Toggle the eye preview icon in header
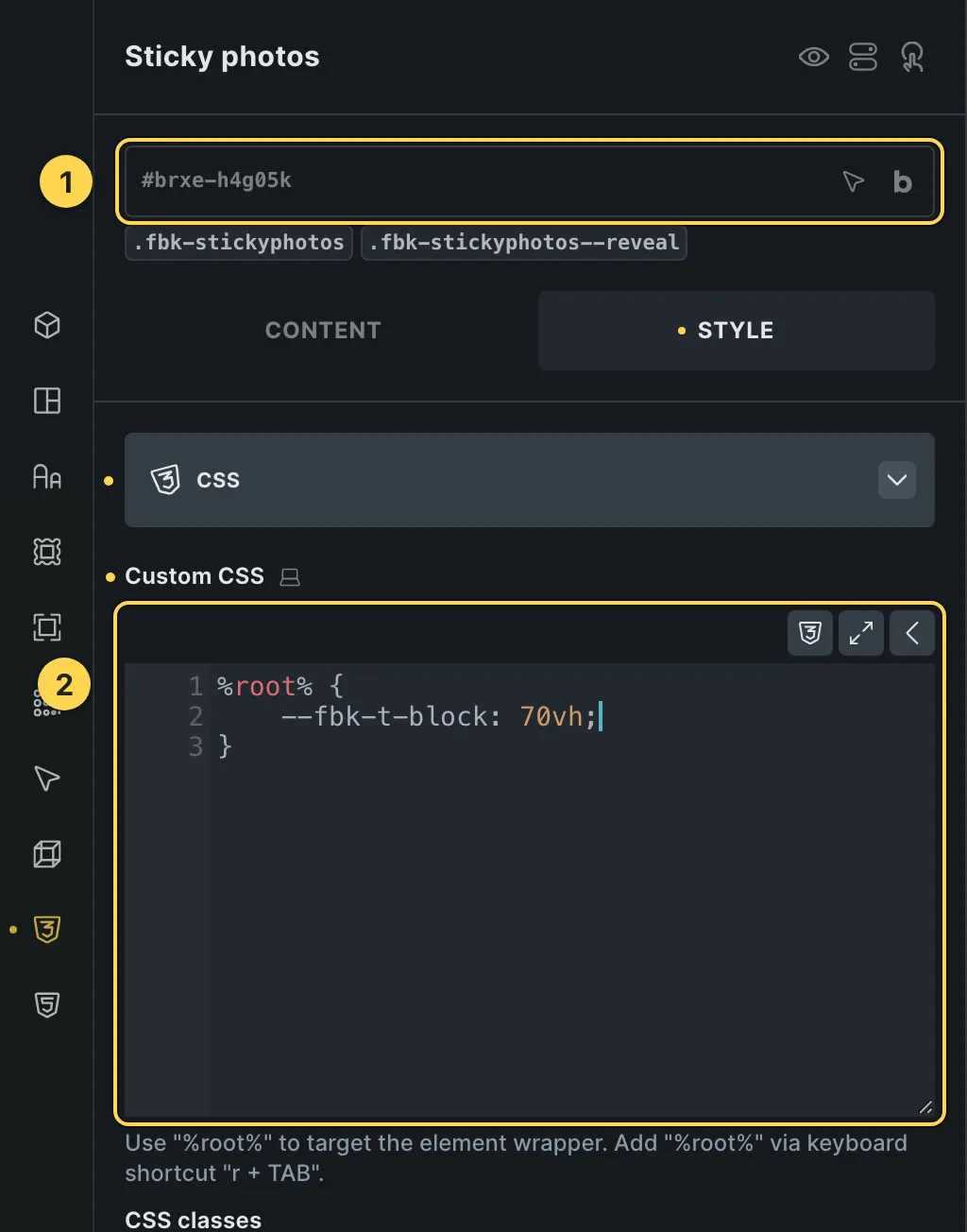967x1232 pixels. click(x=813, y=57)
